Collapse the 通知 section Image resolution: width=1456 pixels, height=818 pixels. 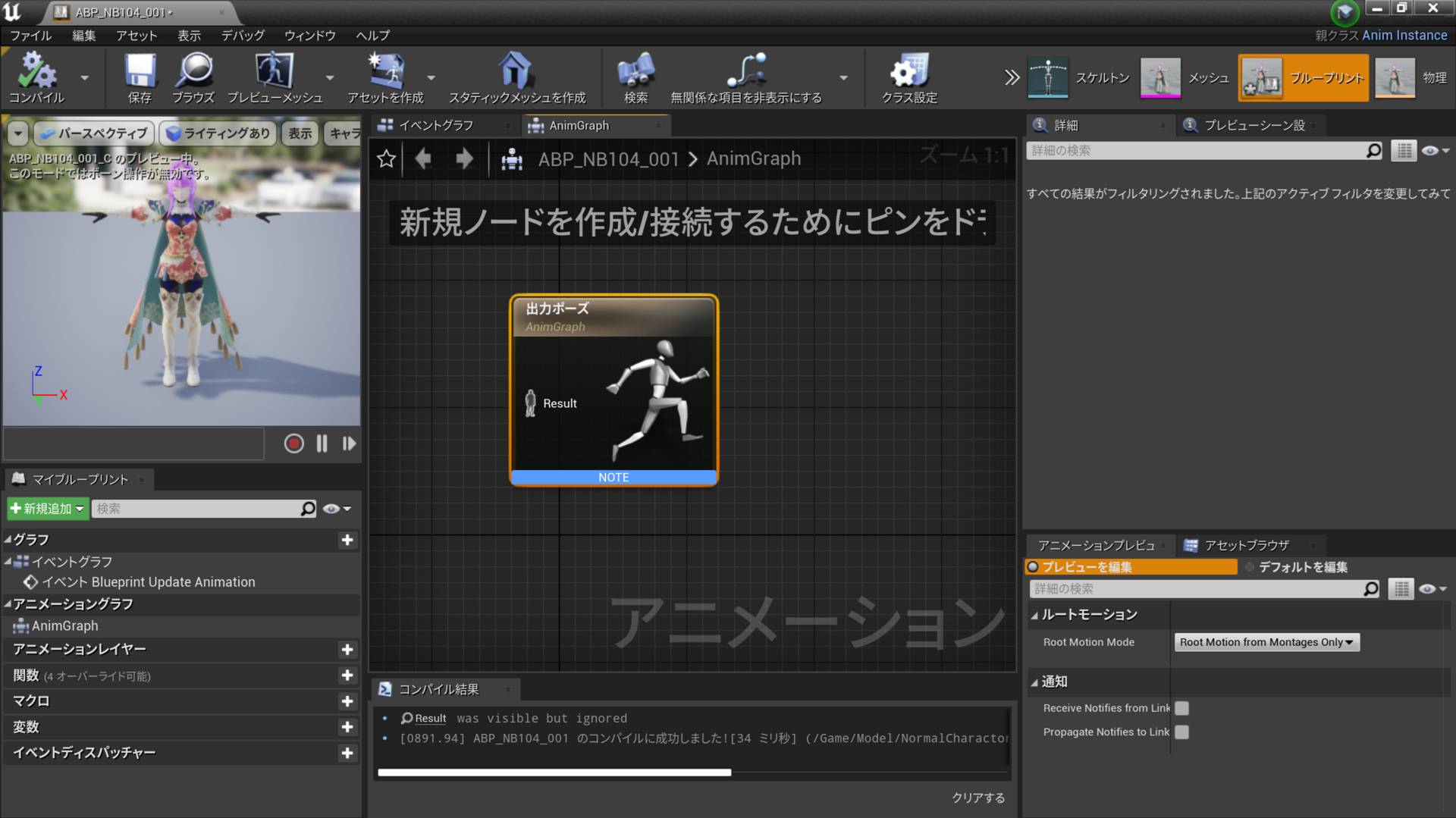point(1034,682)
